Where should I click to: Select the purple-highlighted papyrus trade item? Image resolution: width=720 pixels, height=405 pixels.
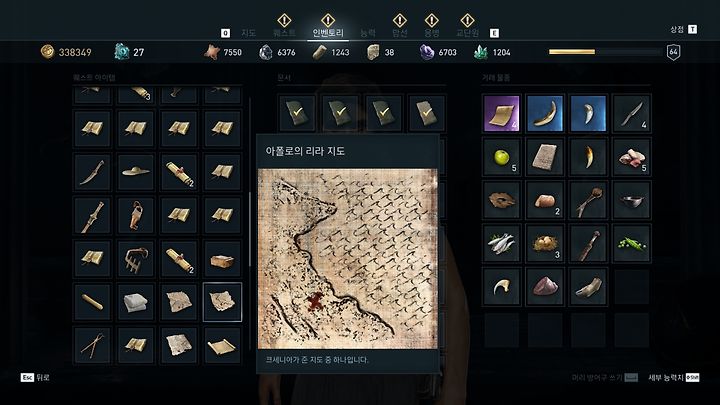501,113
